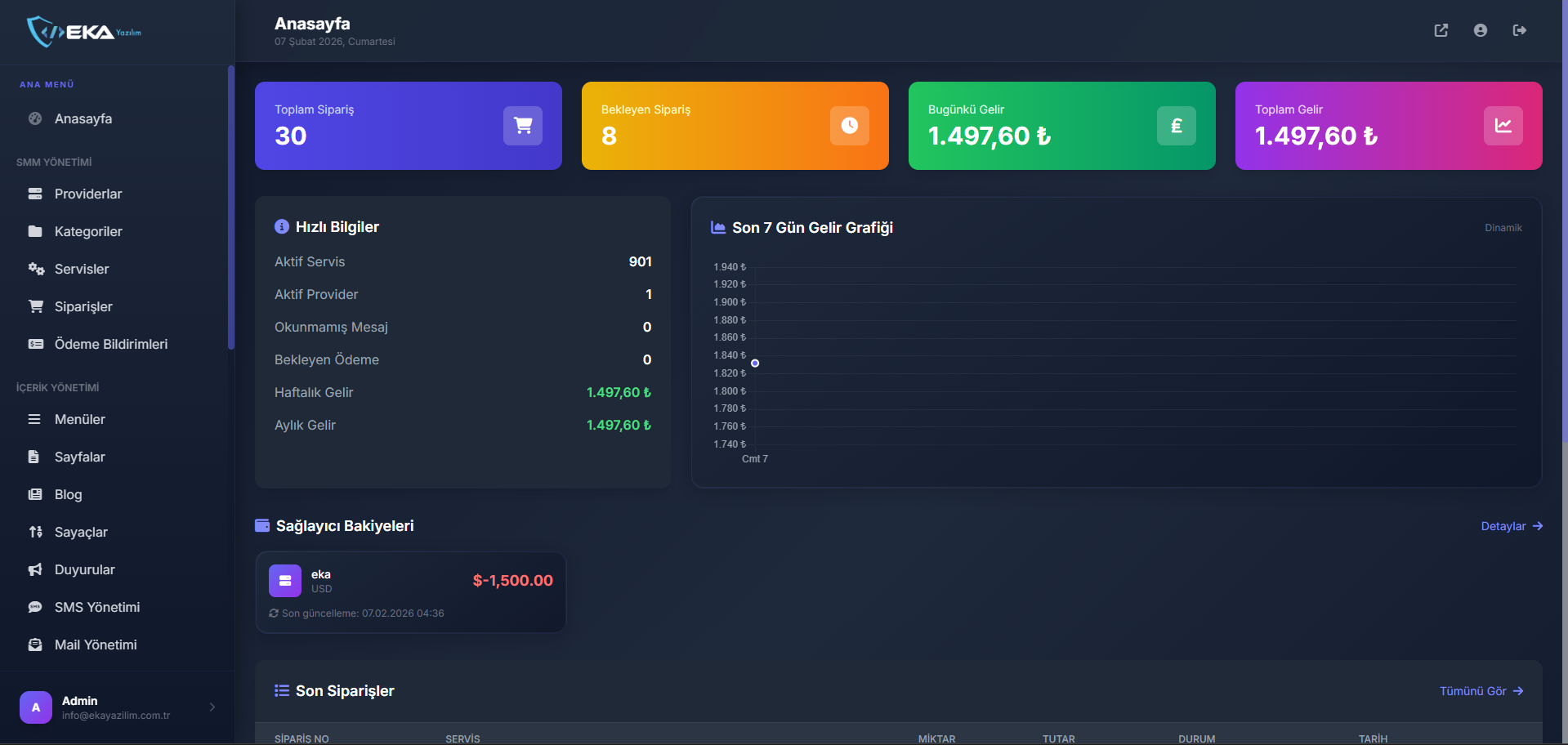Go to Siparişler menu item

pyautogui.click(x=83, y=306)
